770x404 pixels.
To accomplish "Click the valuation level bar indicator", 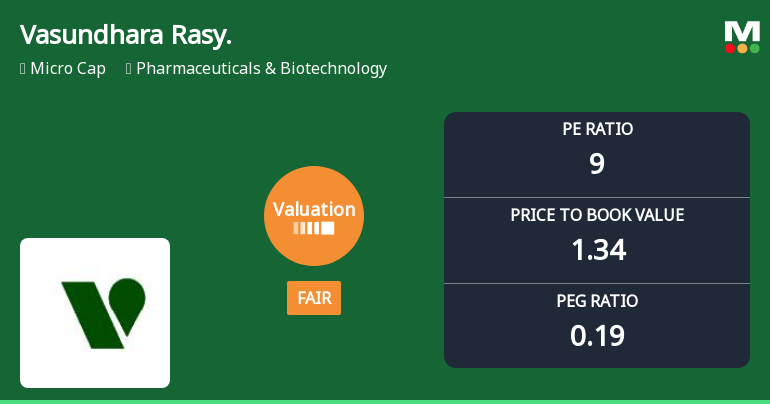I will tap(314, 228).
